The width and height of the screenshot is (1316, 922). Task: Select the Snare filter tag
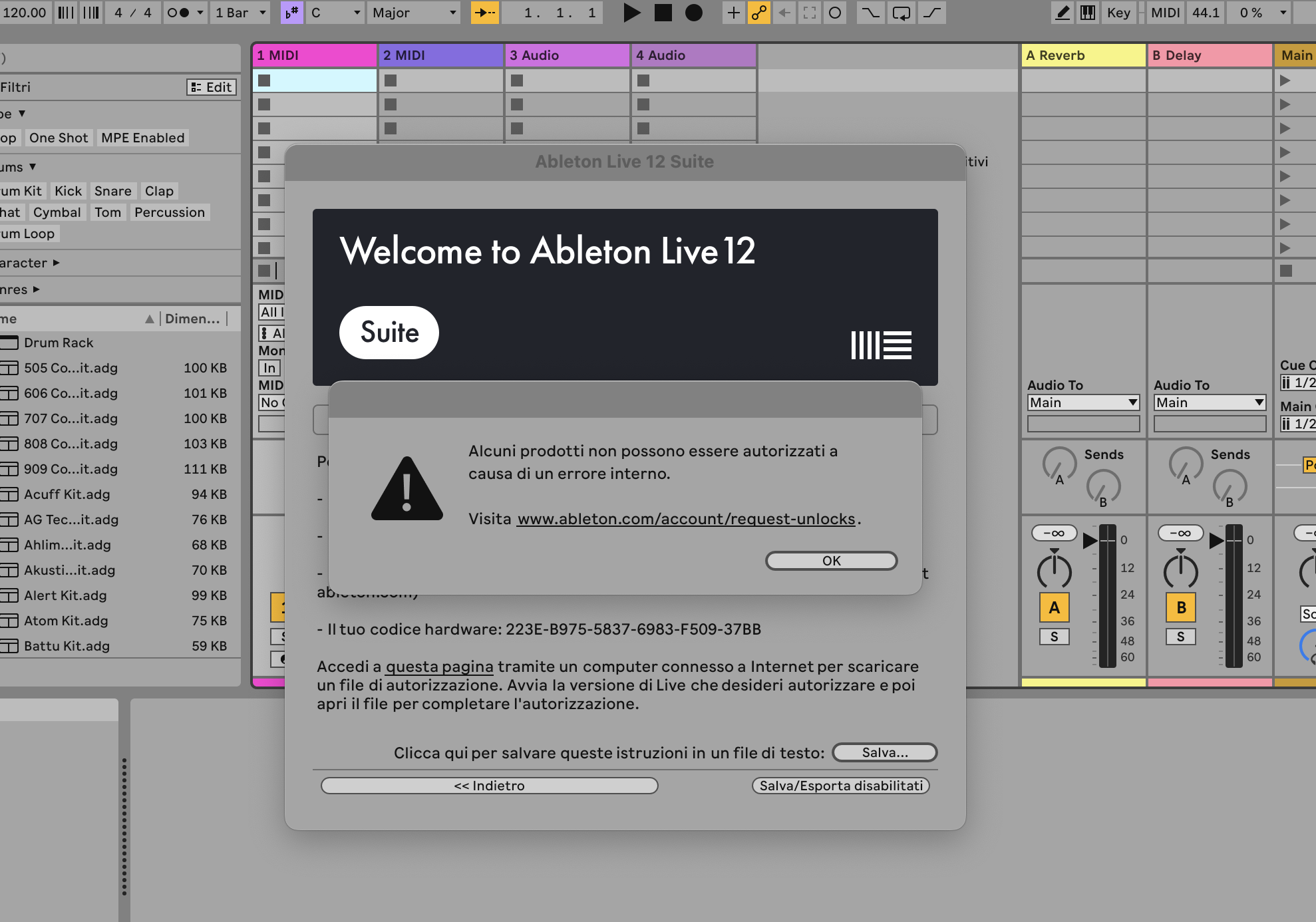[x=112, y=191]
